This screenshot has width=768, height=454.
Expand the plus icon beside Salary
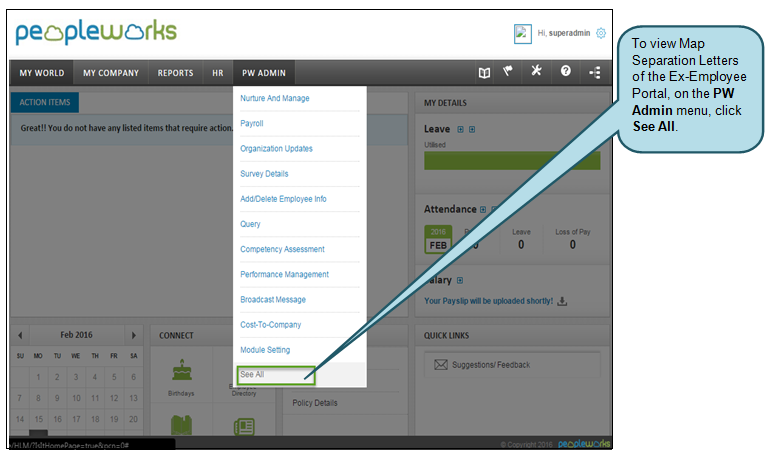[460, 281]
